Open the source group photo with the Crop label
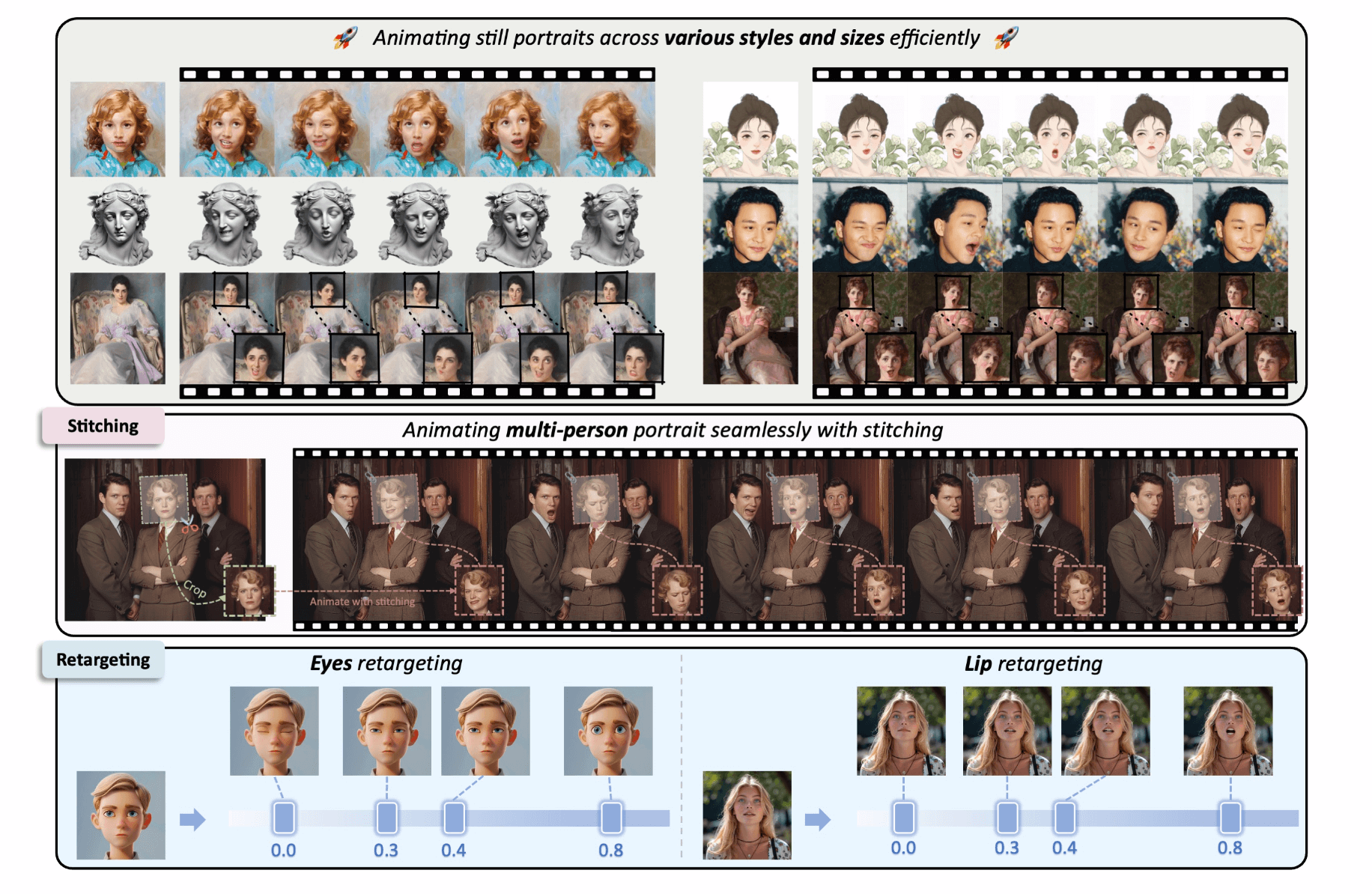The image size is (1372, 894). click(x=165, y=540)
